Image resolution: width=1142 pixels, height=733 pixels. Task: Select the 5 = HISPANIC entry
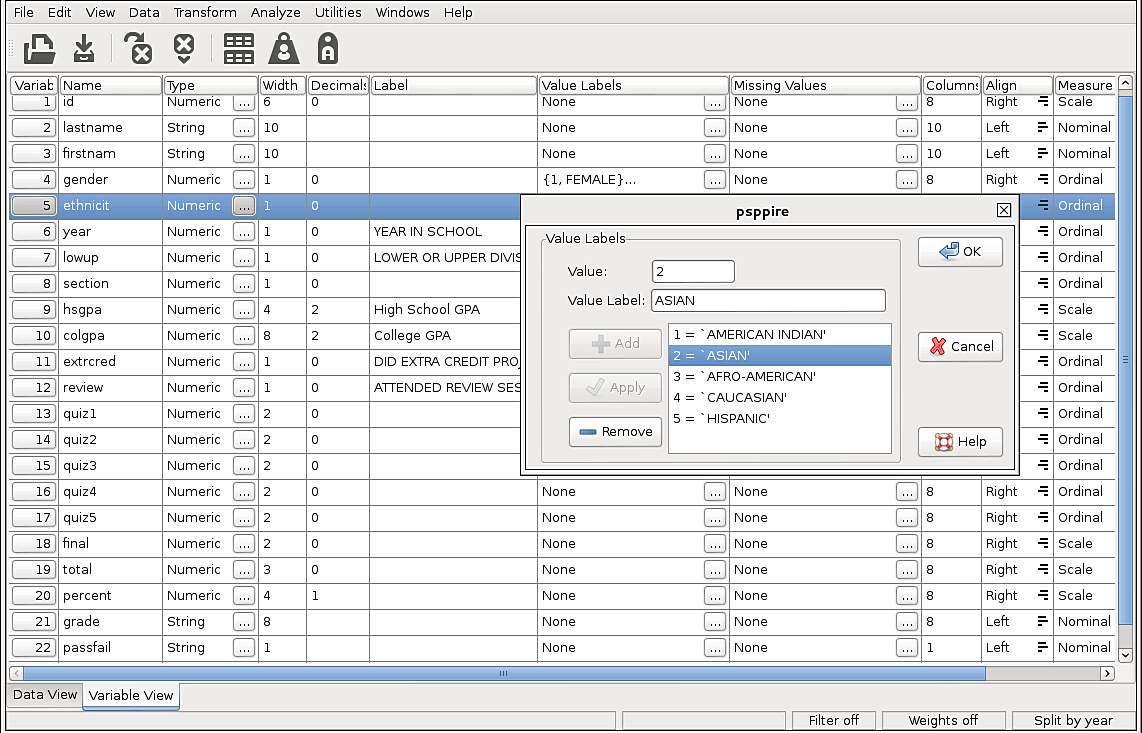tap(779, 418)
